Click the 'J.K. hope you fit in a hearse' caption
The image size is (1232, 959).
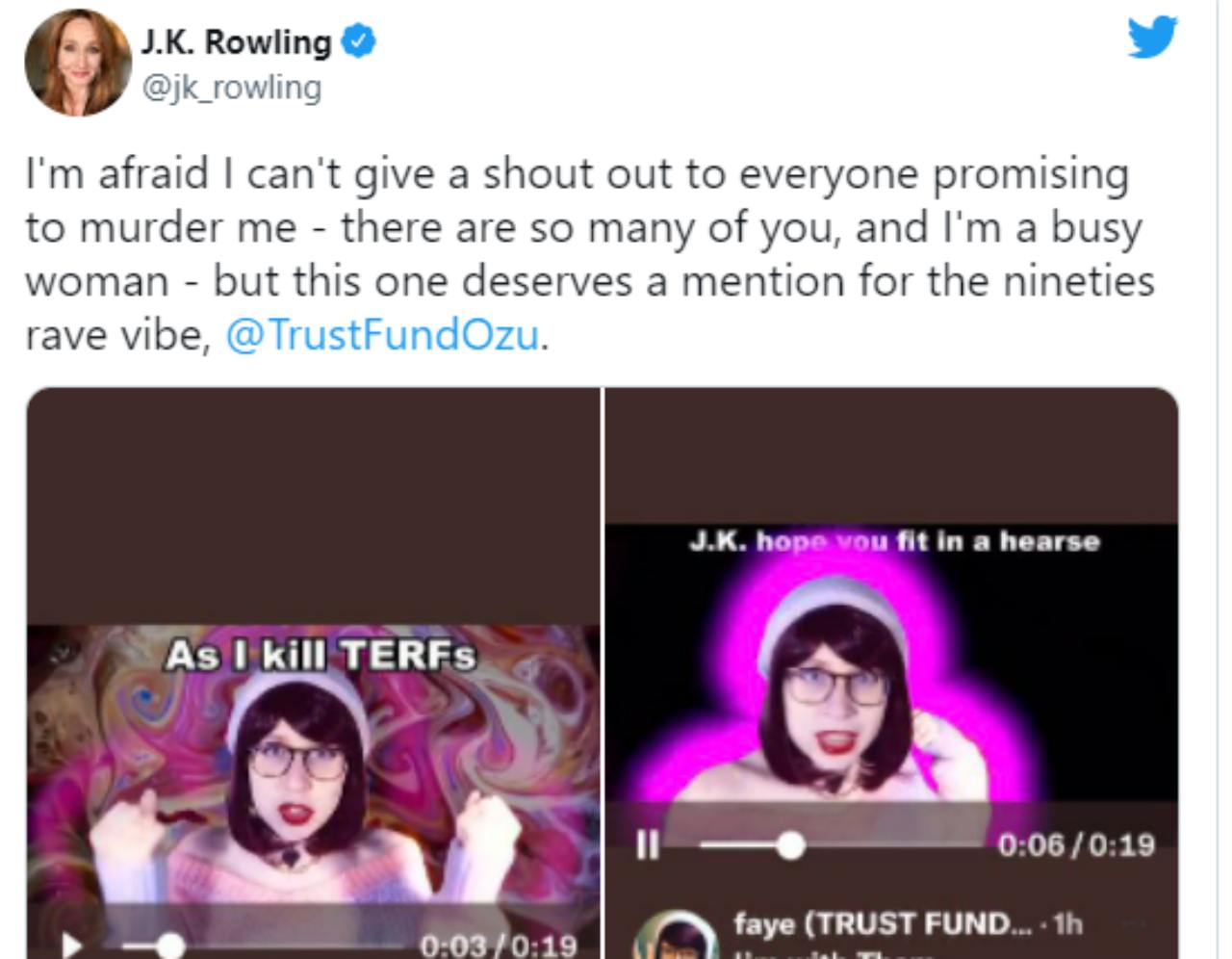pos(893,541)
